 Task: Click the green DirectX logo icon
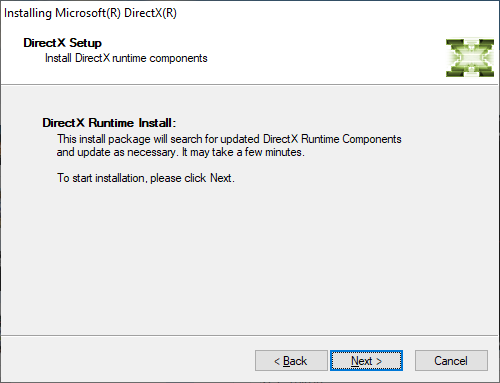coord(470,58)
